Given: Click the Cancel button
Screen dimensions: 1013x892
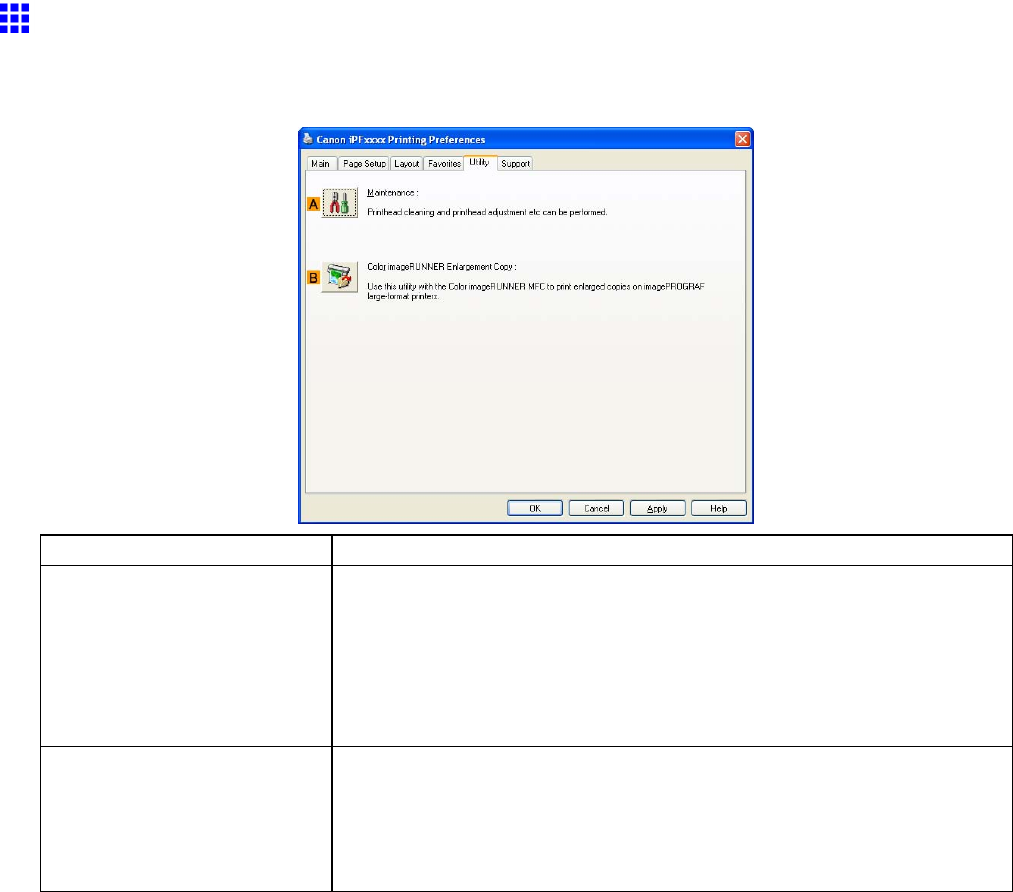Looking at the screenshot, I should pyautogui.click(x=596, y=508).
